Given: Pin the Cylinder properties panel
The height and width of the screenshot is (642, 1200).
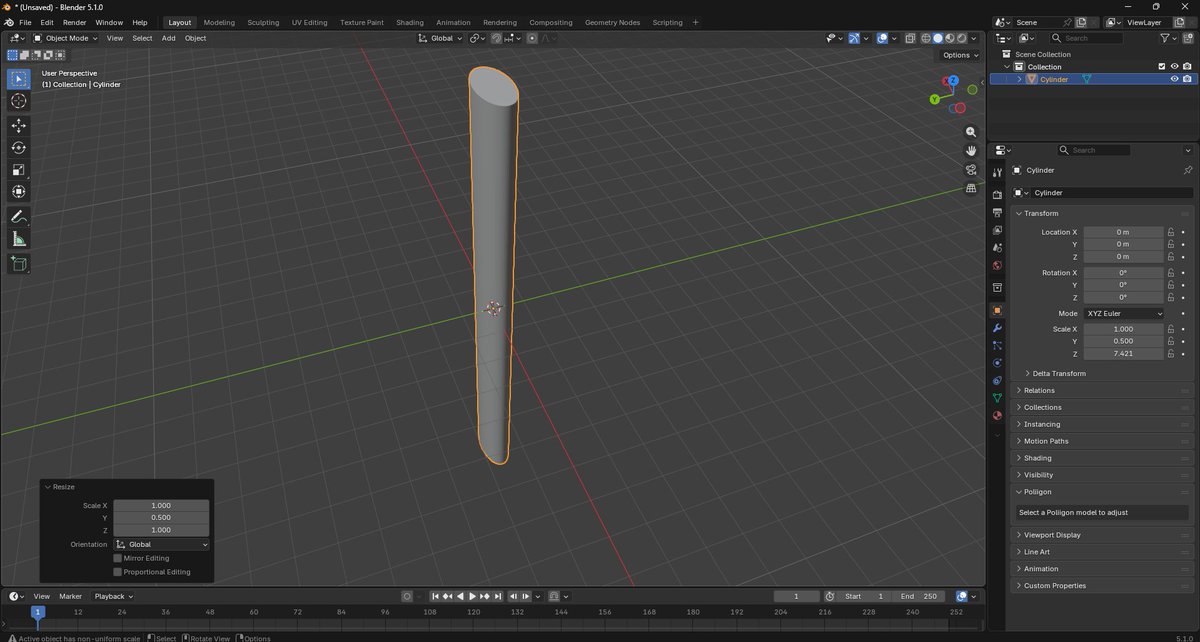Looking at the screenshot, I should click(x=1187, y=170).
